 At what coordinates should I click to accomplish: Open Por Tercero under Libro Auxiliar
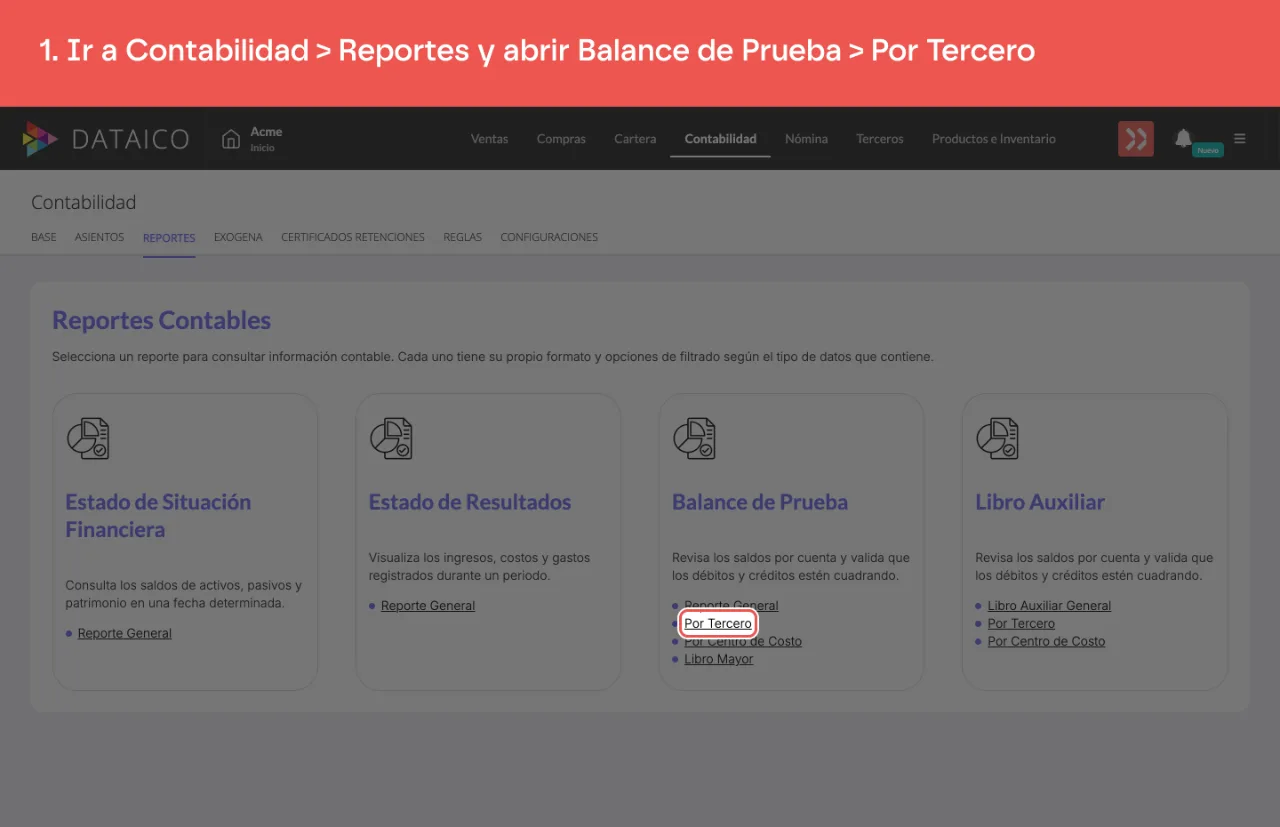click(1021, 623)
